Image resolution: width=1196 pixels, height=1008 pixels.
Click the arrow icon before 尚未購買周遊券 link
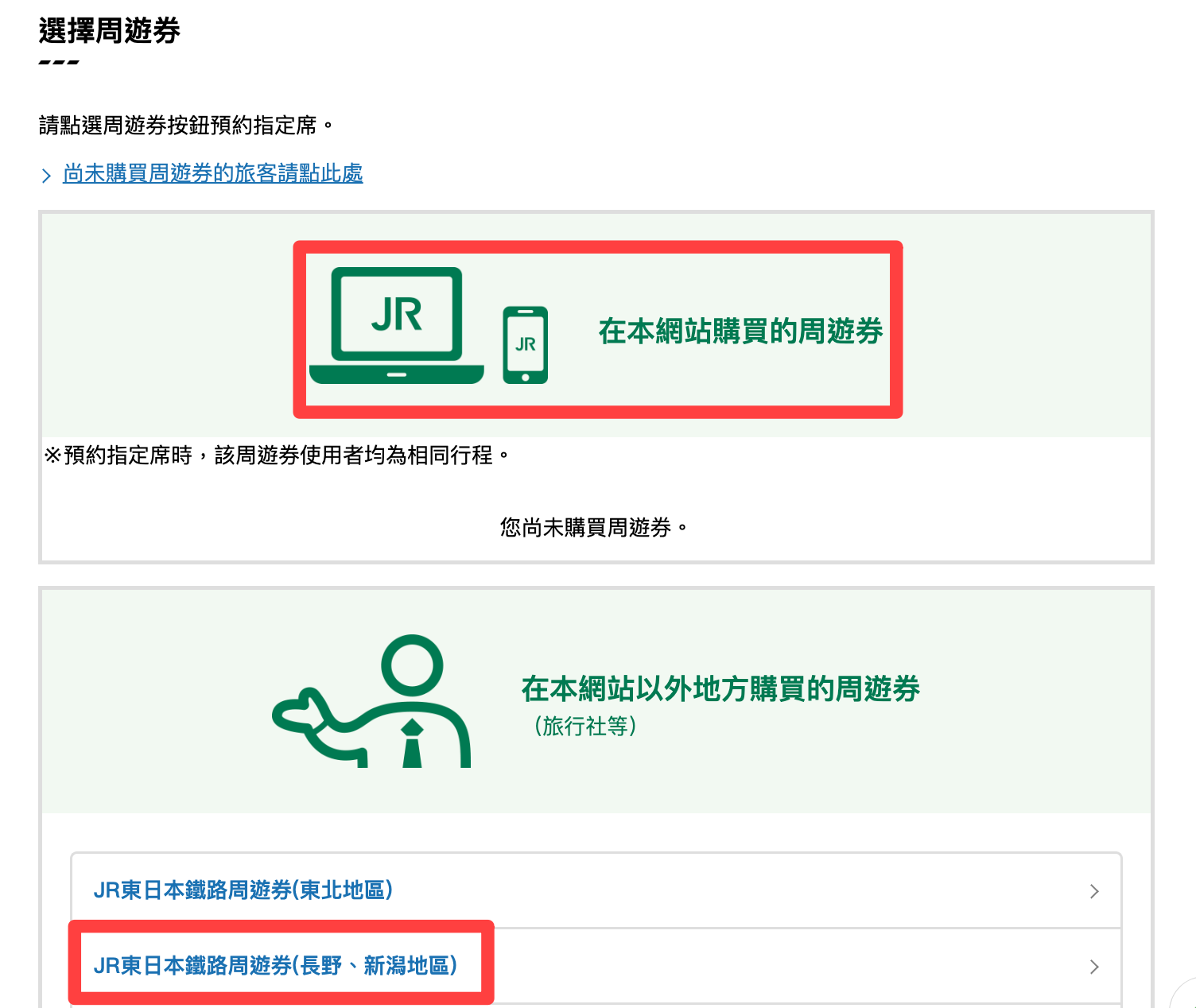[x=46, y=176]
